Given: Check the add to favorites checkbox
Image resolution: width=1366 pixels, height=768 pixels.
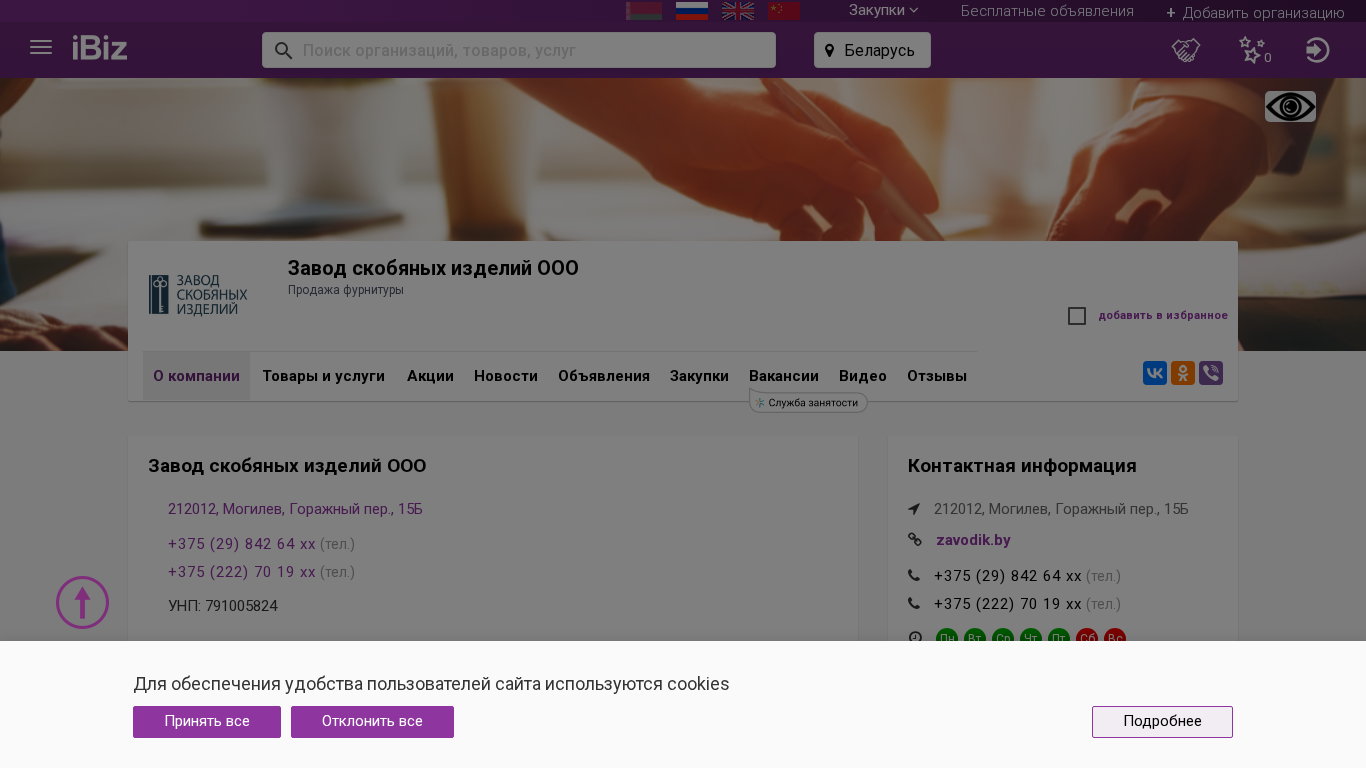Looking at the screenshot, I should pos(1077,316).
